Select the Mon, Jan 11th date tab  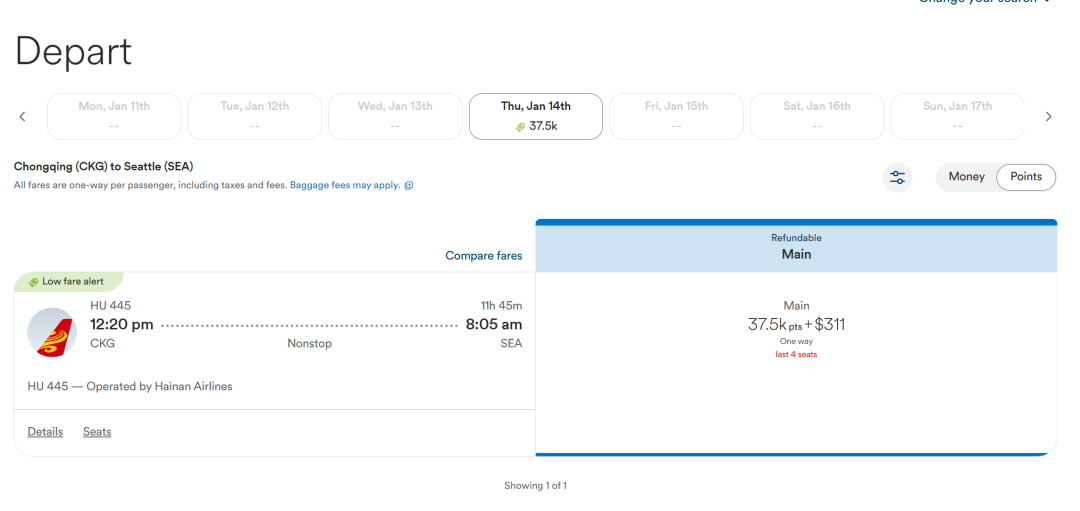pos(114,116)
